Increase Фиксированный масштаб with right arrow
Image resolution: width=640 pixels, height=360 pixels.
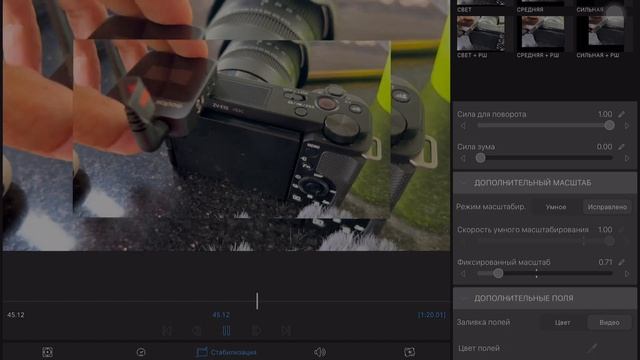pos(627,274)
